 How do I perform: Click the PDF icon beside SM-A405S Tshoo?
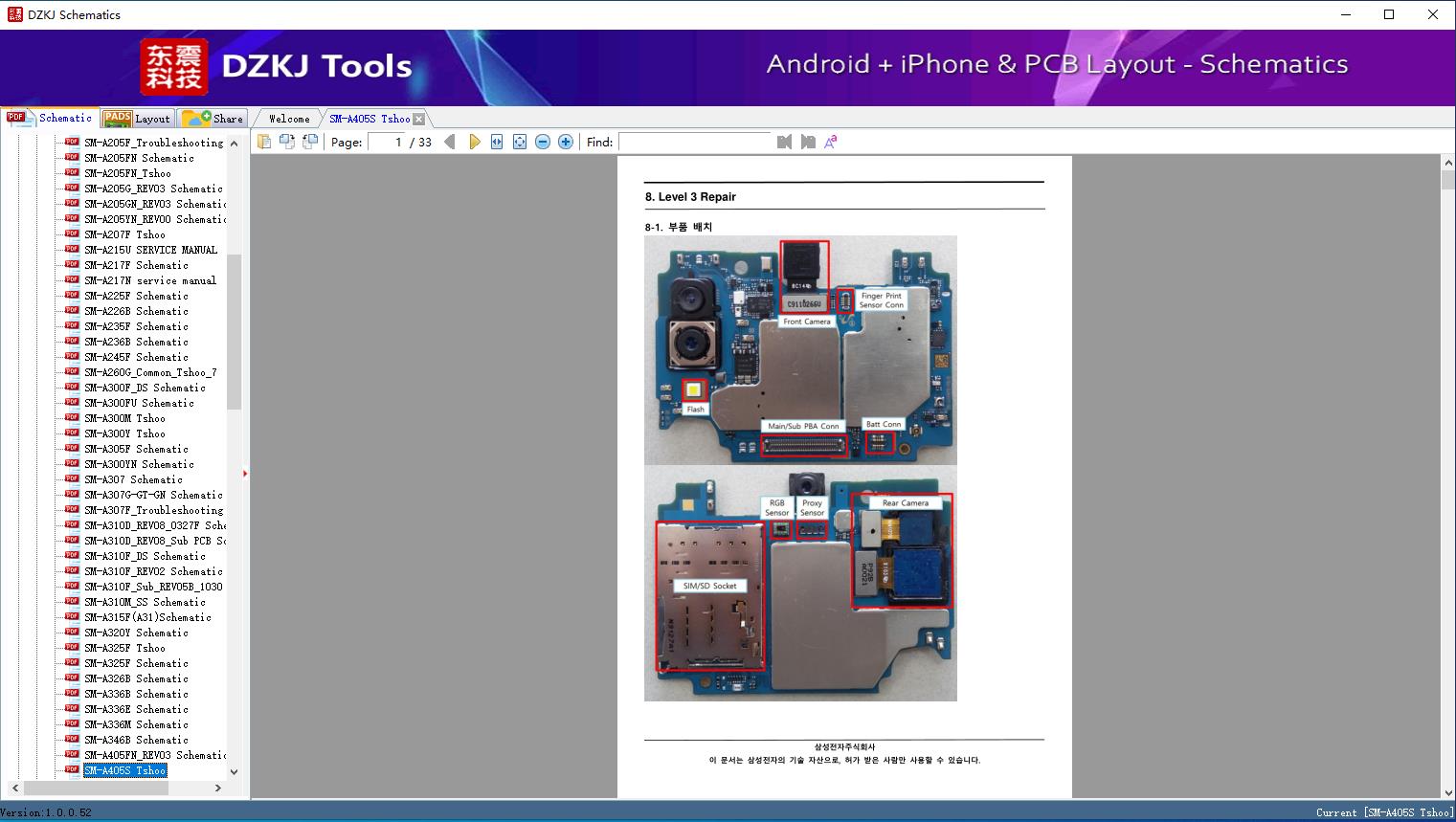click(72, 770)
